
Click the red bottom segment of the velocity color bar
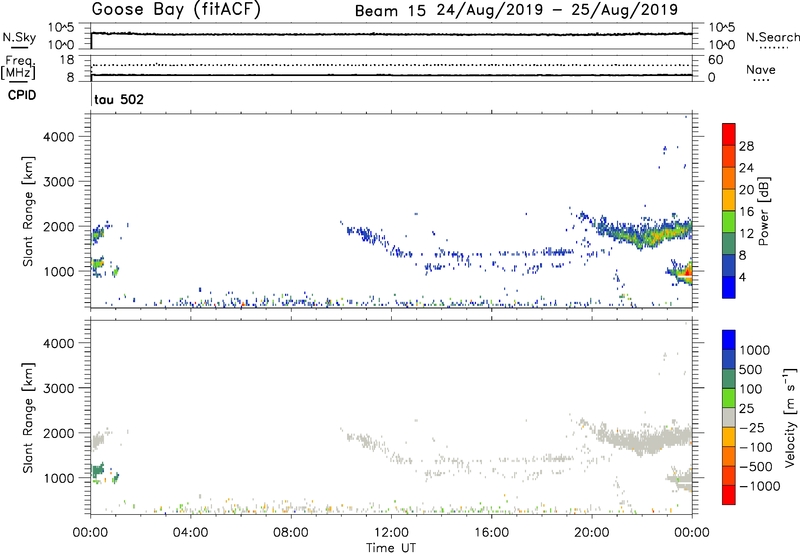tap(729, 495)
